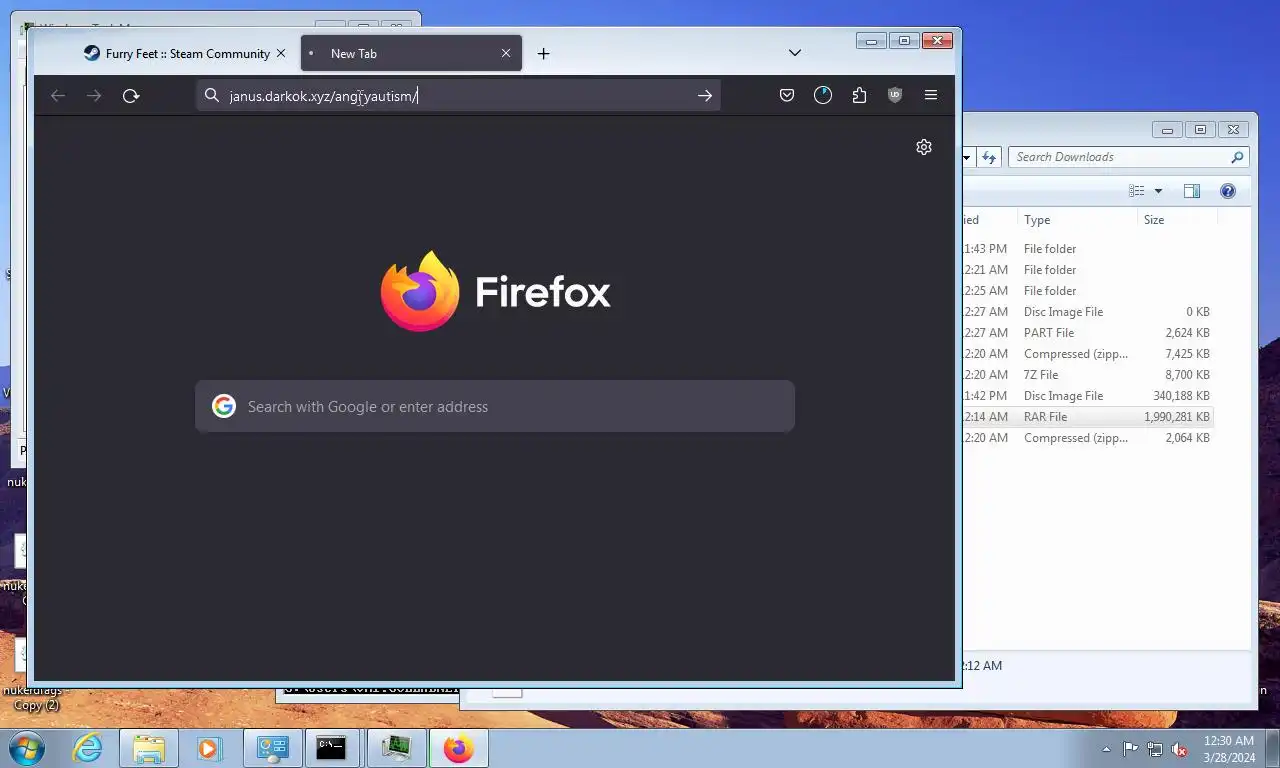Maximize the Explorer Downloads window
1280x768 pixels.
1200,129
